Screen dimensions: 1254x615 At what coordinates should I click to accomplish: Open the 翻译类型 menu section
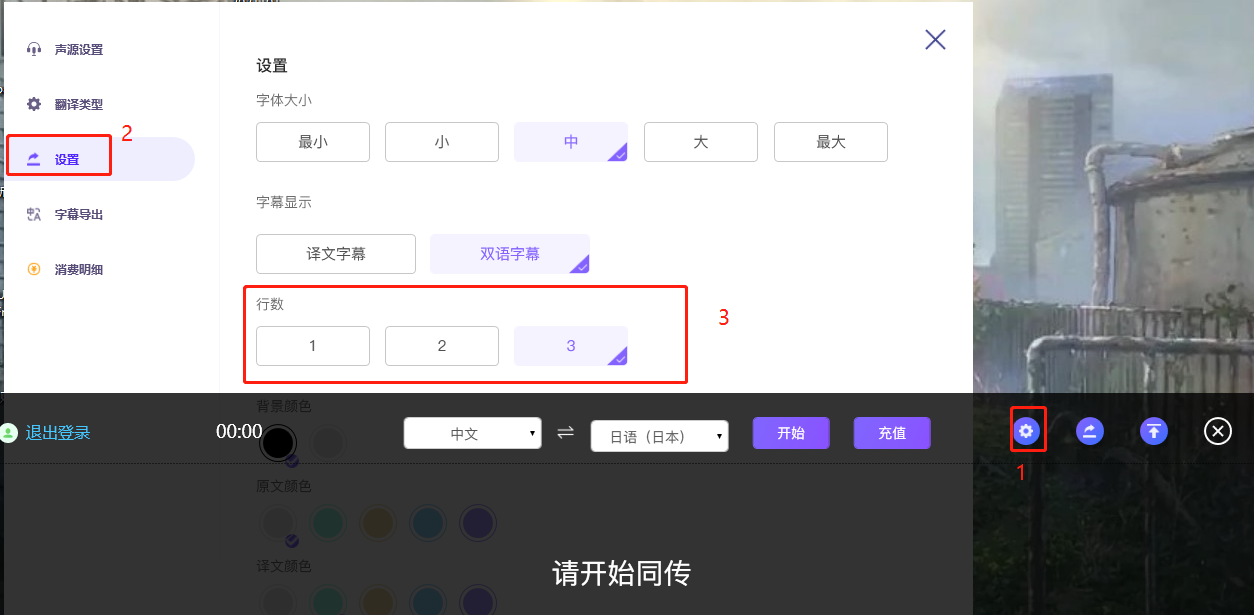point(79,104)
